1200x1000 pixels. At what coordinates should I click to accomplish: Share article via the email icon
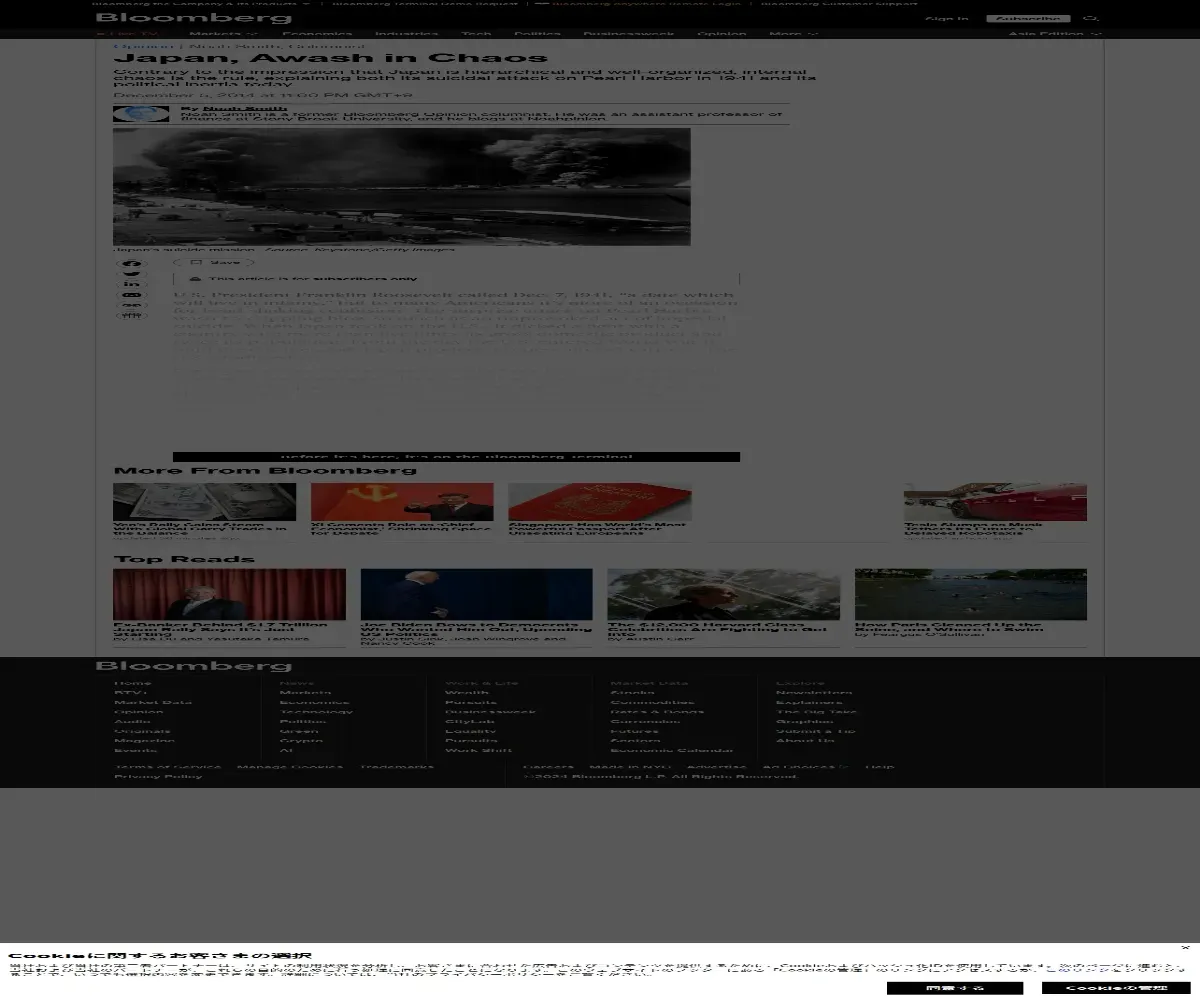tap(132, 294)
